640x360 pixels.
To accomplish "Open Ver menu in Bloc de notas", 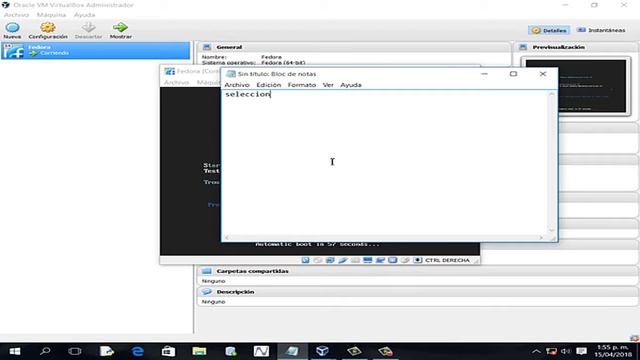I will pyautogui.click(x=328, y=85).
